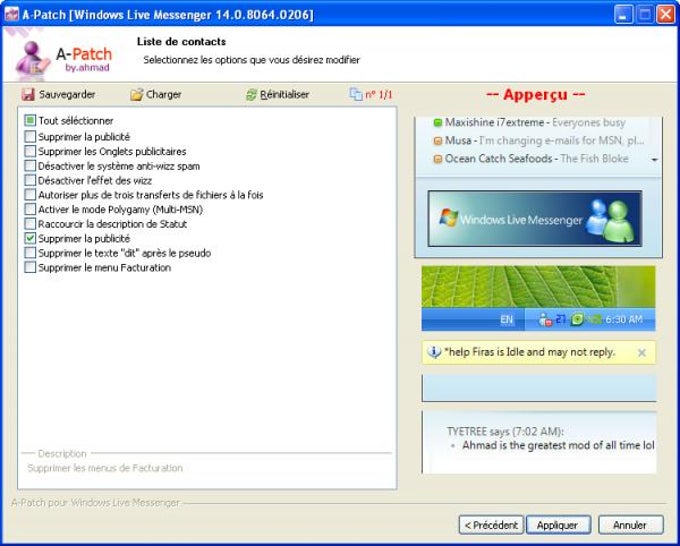This screenshot has height=546, width=680.
Task: Click Musa's orange status icon
Action: [438, 141]
